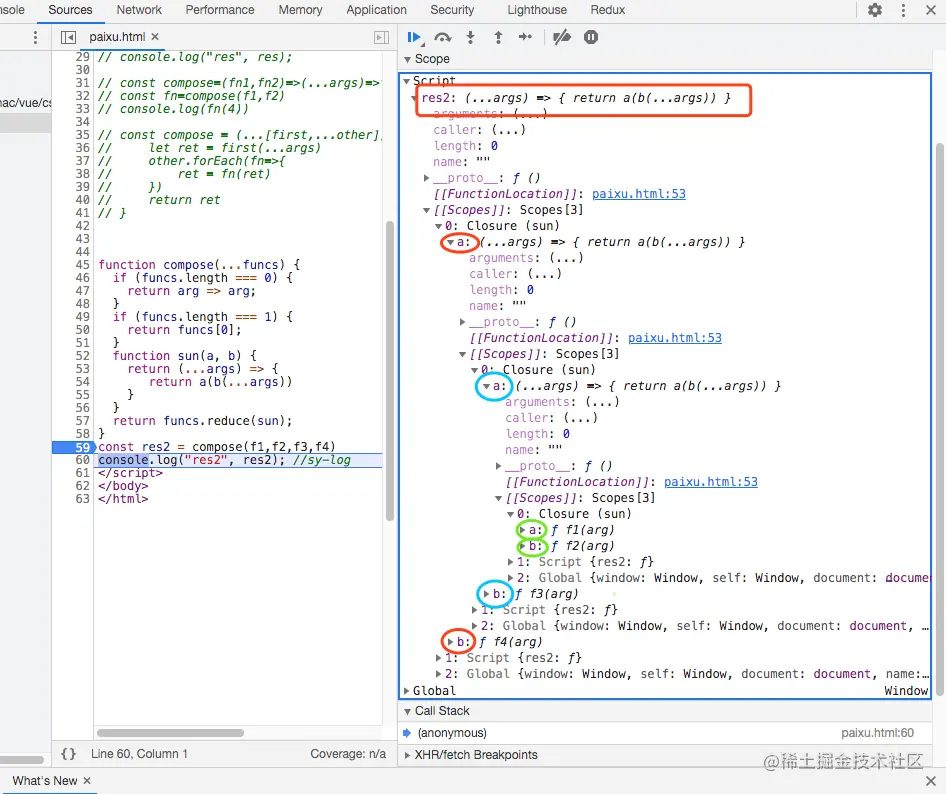Expand the 'a: f f1(arg)' entry
Image resolution: width=946 pixels, height=794 pixels.
tap(522, 530)
